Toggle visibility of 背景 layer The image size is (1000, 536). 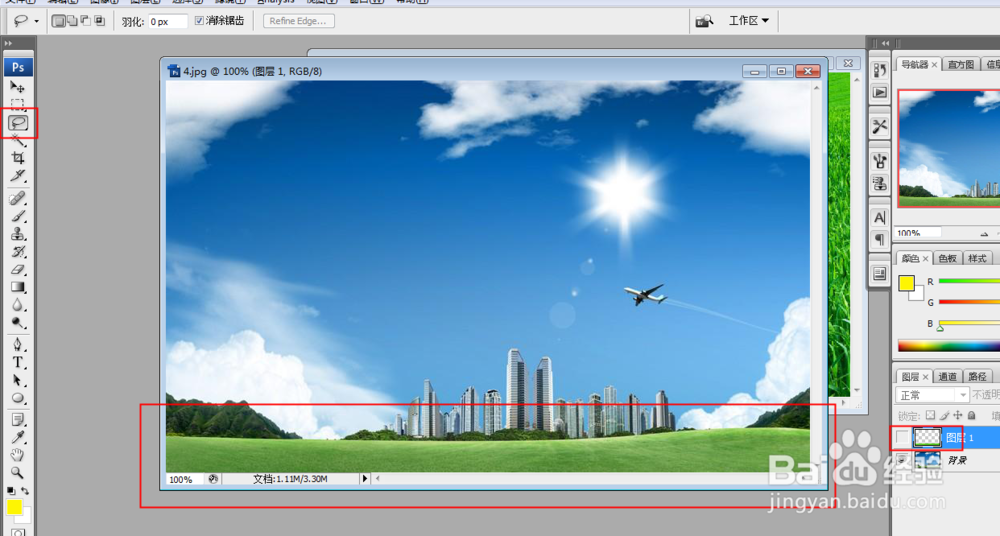pos(901,459)
